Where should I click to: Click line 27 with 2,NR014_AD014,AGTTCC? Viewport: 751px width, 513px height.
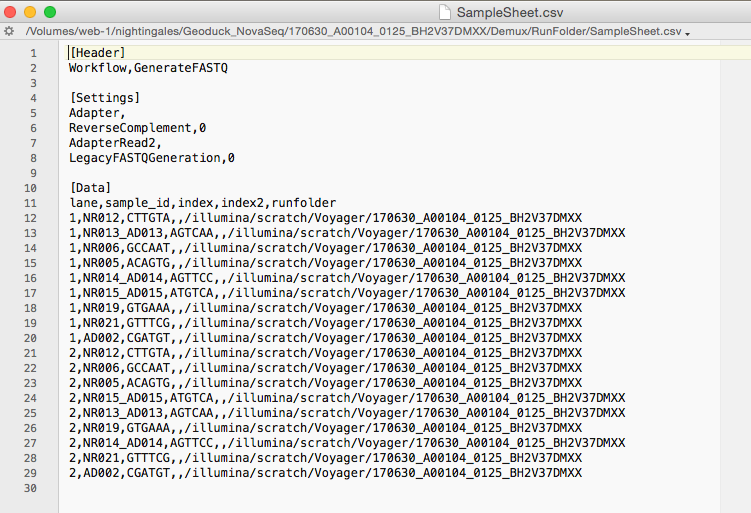(347, 443)
